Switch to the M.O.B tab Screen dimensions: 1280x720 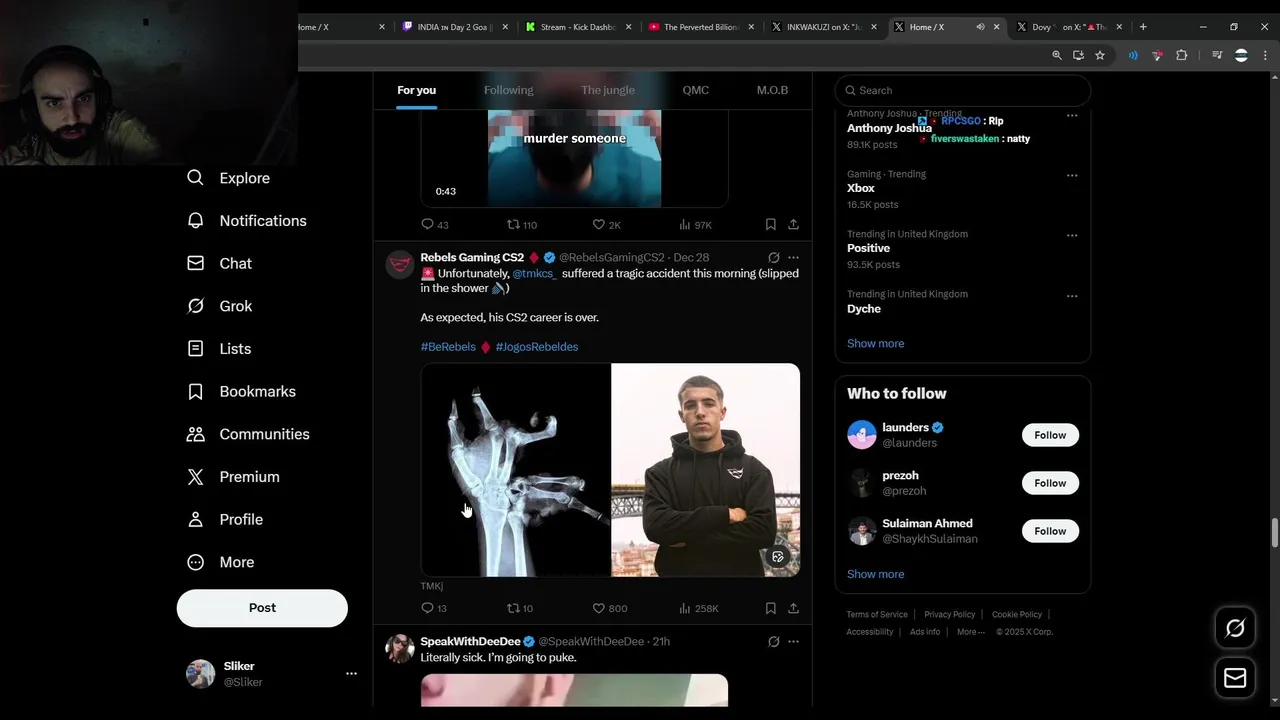pos(772,90)
